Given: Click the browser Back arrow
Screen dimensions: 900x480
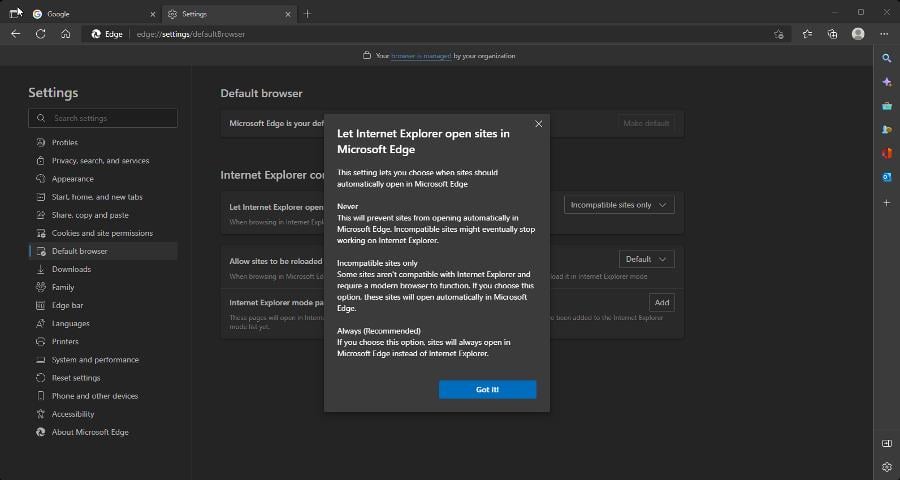Looking at the screenshot, I should [x=15, y=34].
